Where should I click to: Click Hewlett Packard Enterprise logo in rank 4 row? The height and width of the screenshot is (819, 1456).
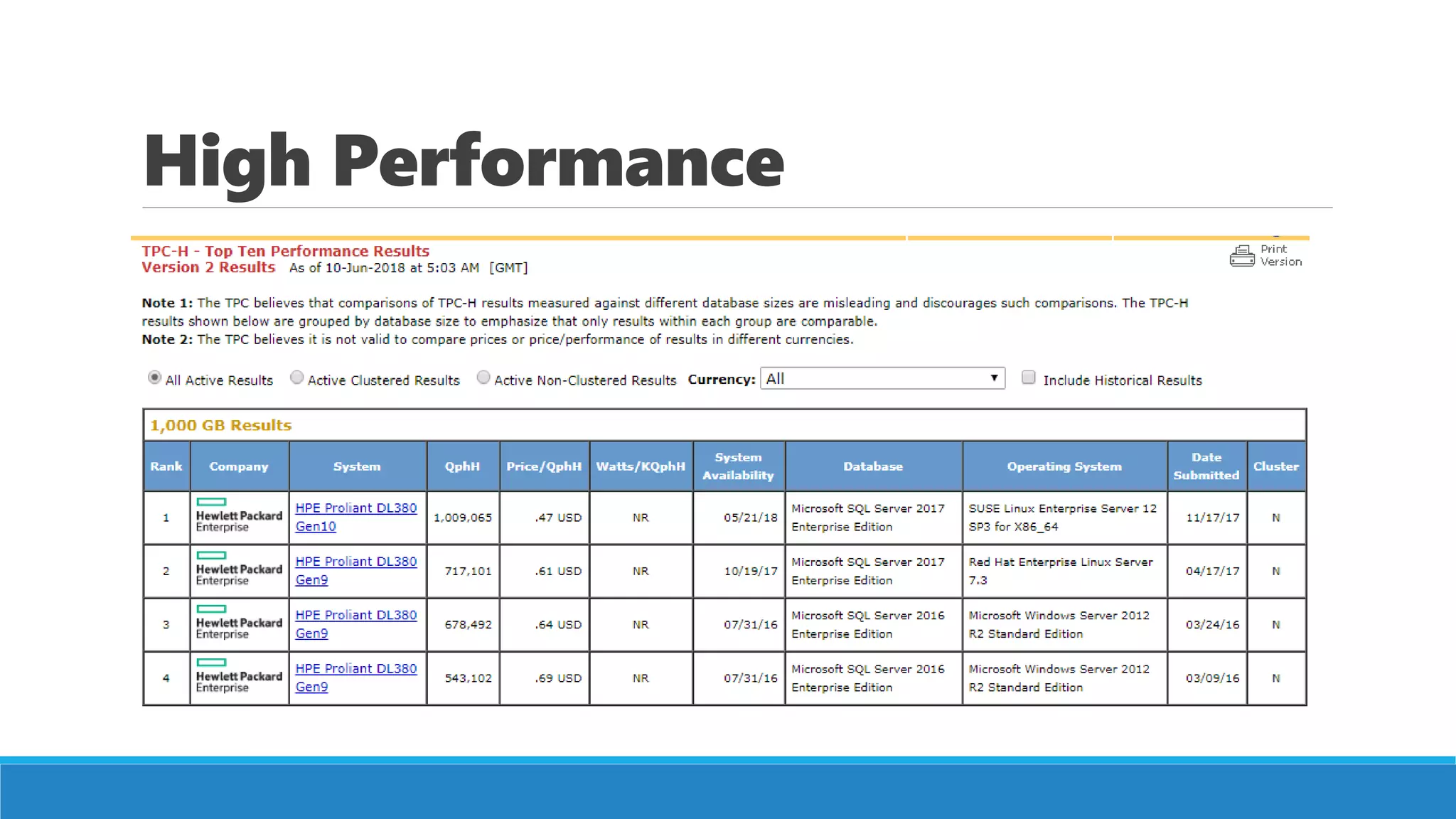(239, 675)
